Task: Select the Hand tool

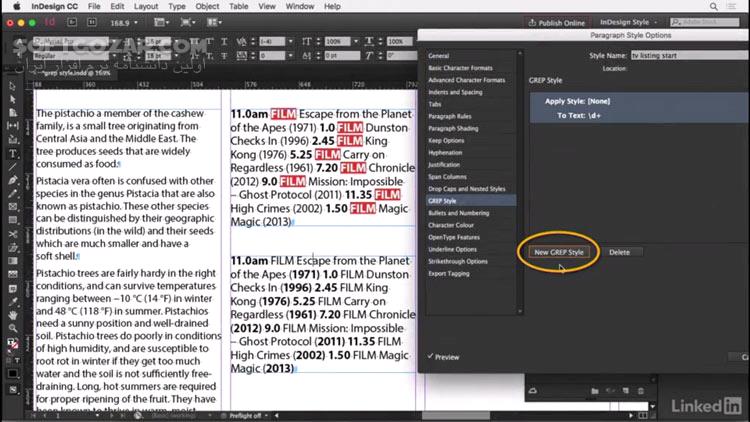Action: pos(12,315)
